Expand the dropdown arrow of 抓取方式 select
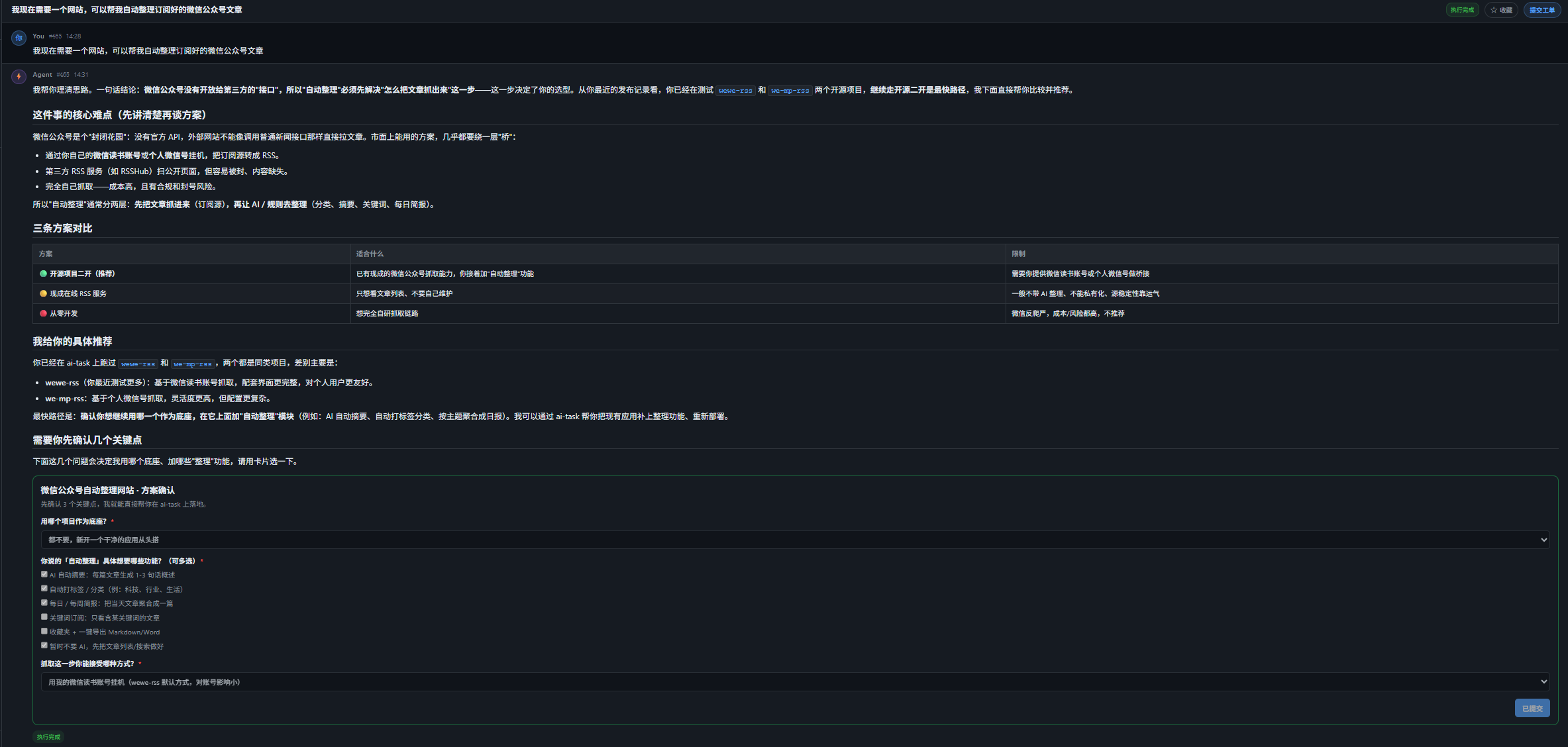Screen dimensions: 1568x747 [1543, 681]
